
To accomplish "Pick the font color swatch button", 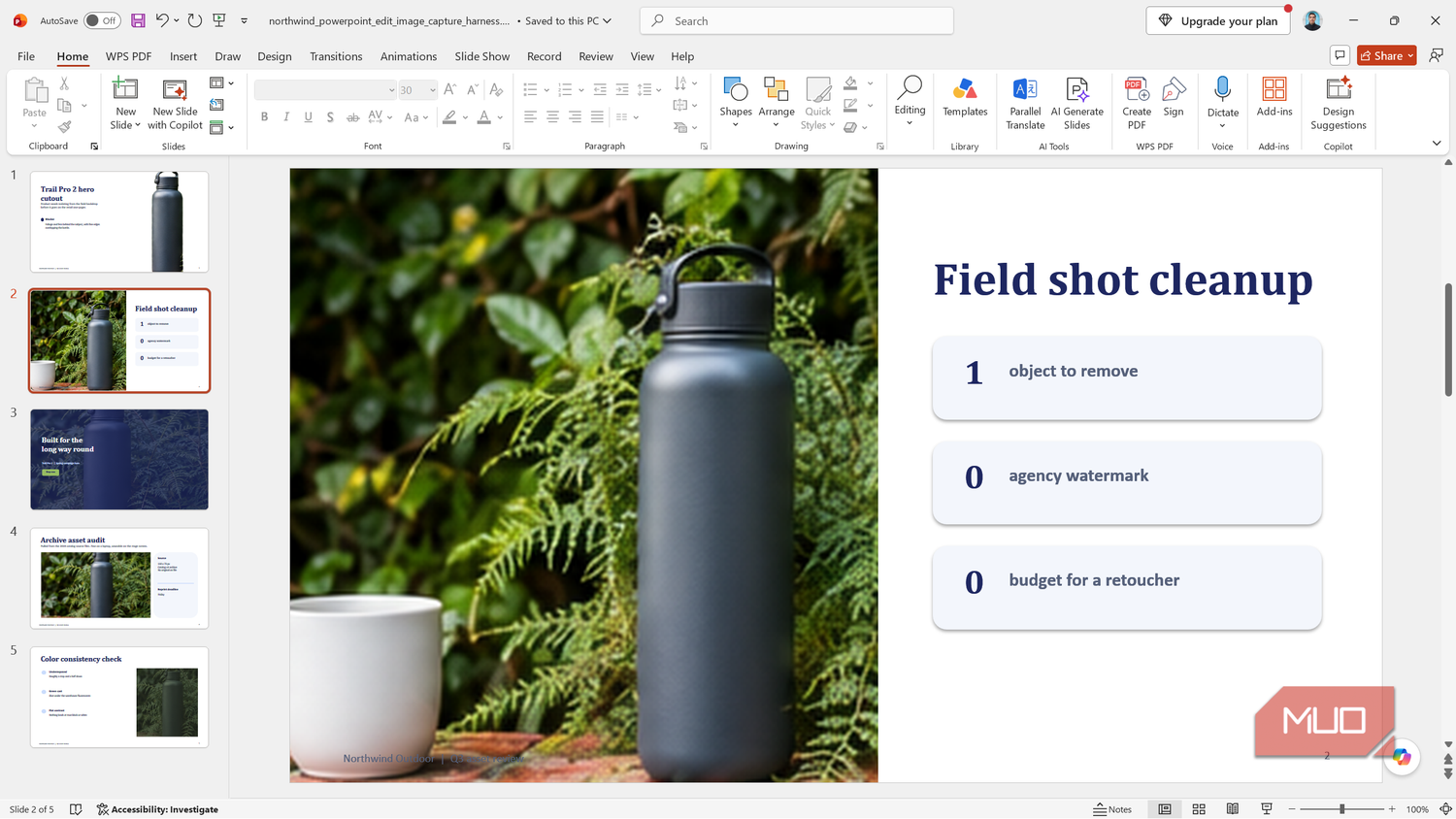I will 483,117.
